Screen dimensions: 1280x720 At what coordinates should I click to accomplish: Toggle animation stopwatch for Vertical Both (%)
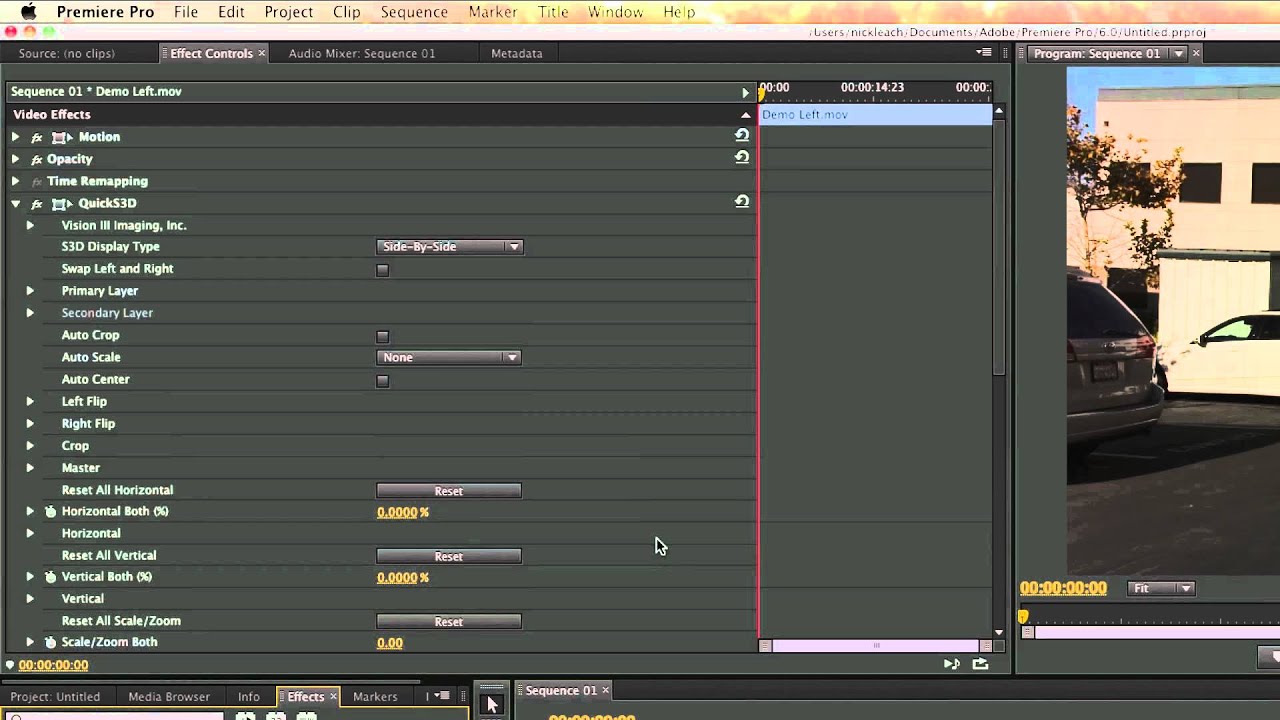pos(50,577)
